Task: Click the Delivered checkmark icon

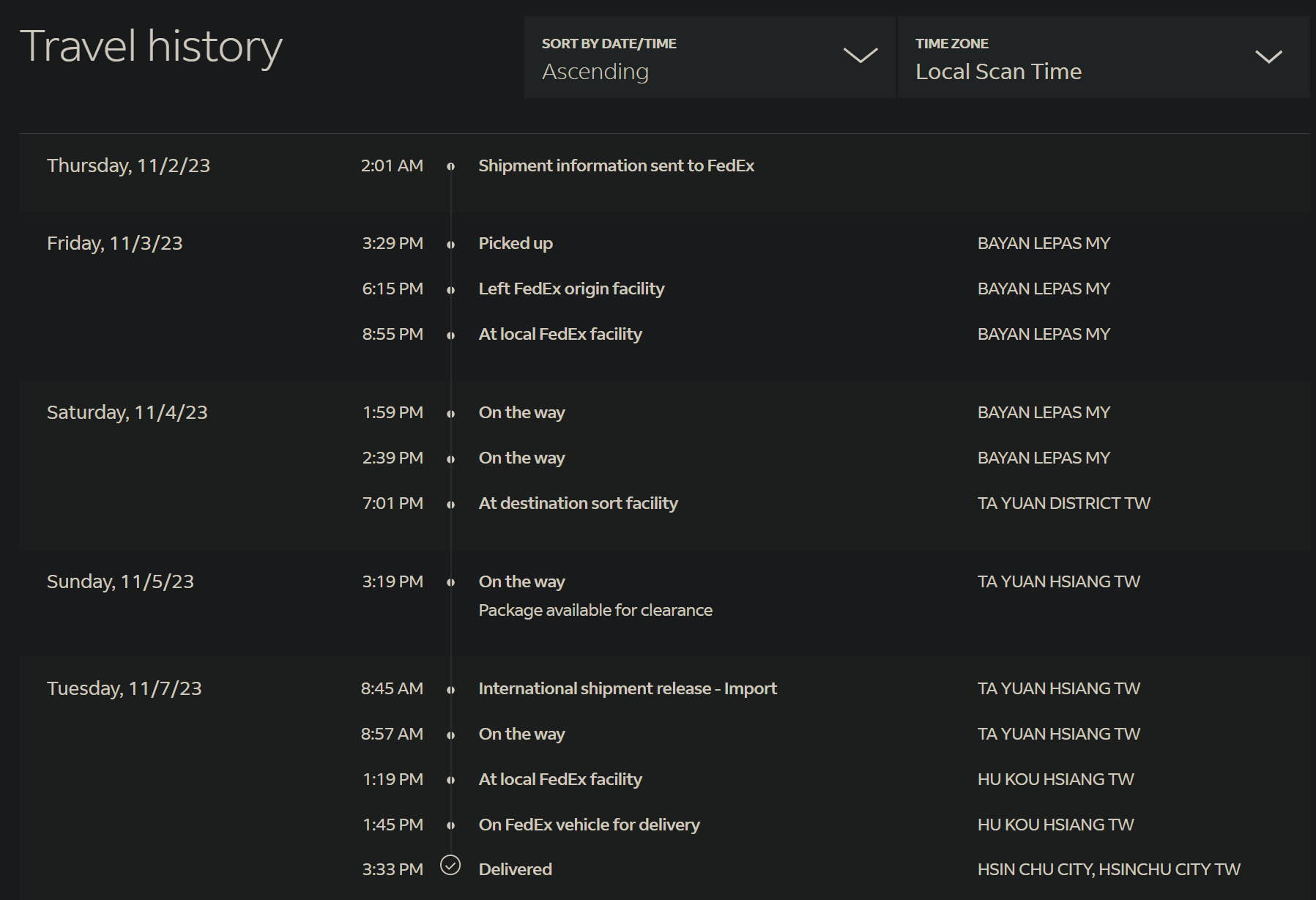Action: point(450,866)
